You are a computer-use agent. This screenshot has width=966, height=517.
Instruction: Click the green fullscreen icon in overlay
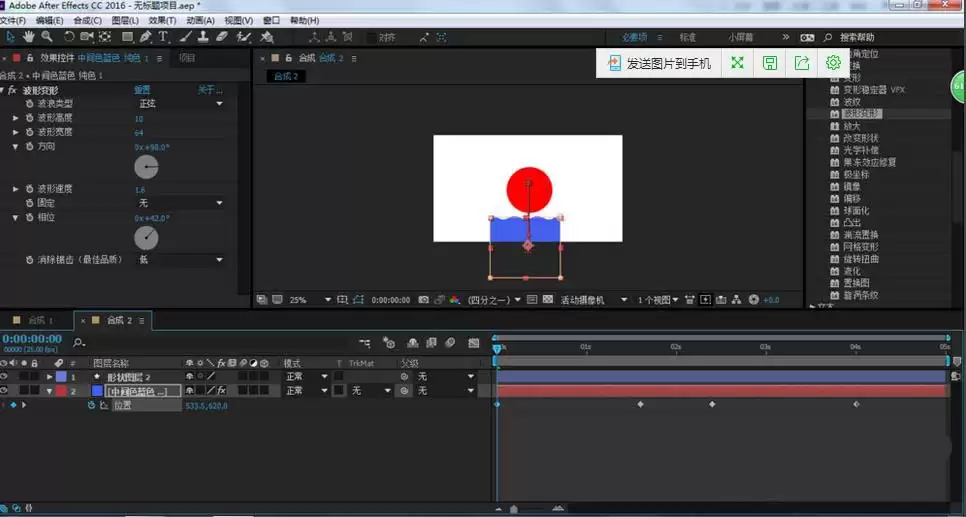click(737, 63)
